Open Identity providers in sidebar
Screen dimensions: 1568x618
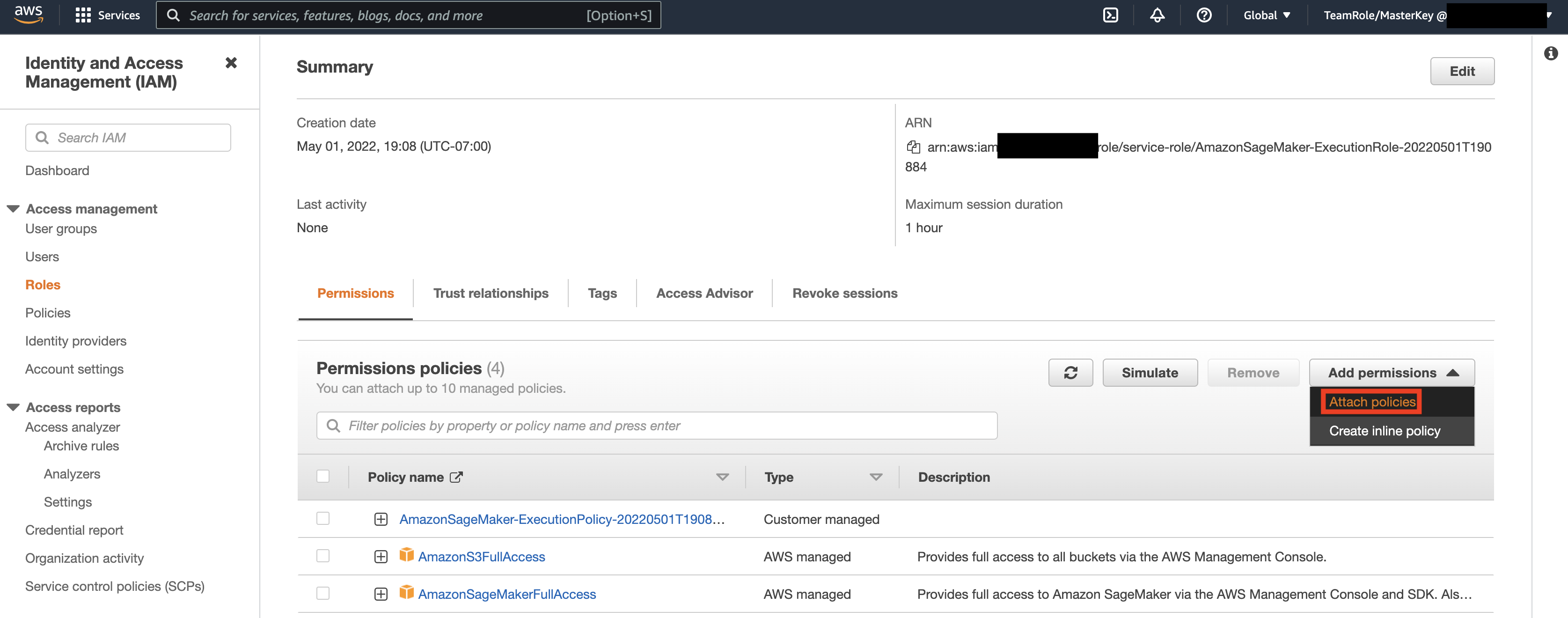(75, 341)
